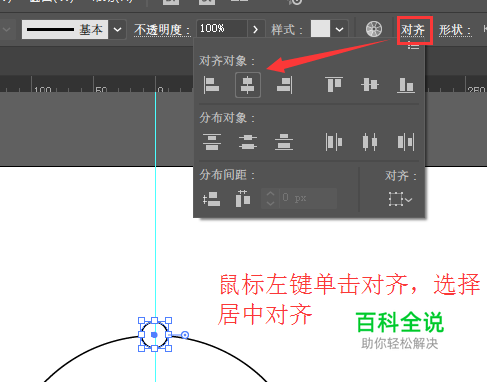
Task: Distribute objects by vertical top
Action: (212, 142)
